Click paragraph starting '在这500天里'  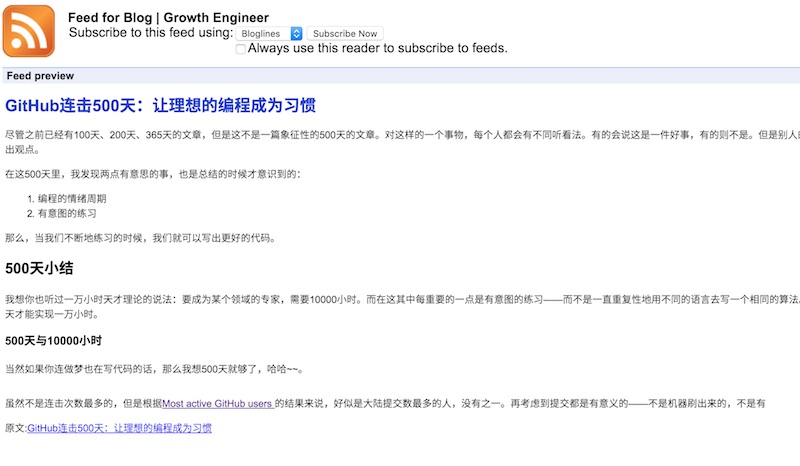click(153, 174)
